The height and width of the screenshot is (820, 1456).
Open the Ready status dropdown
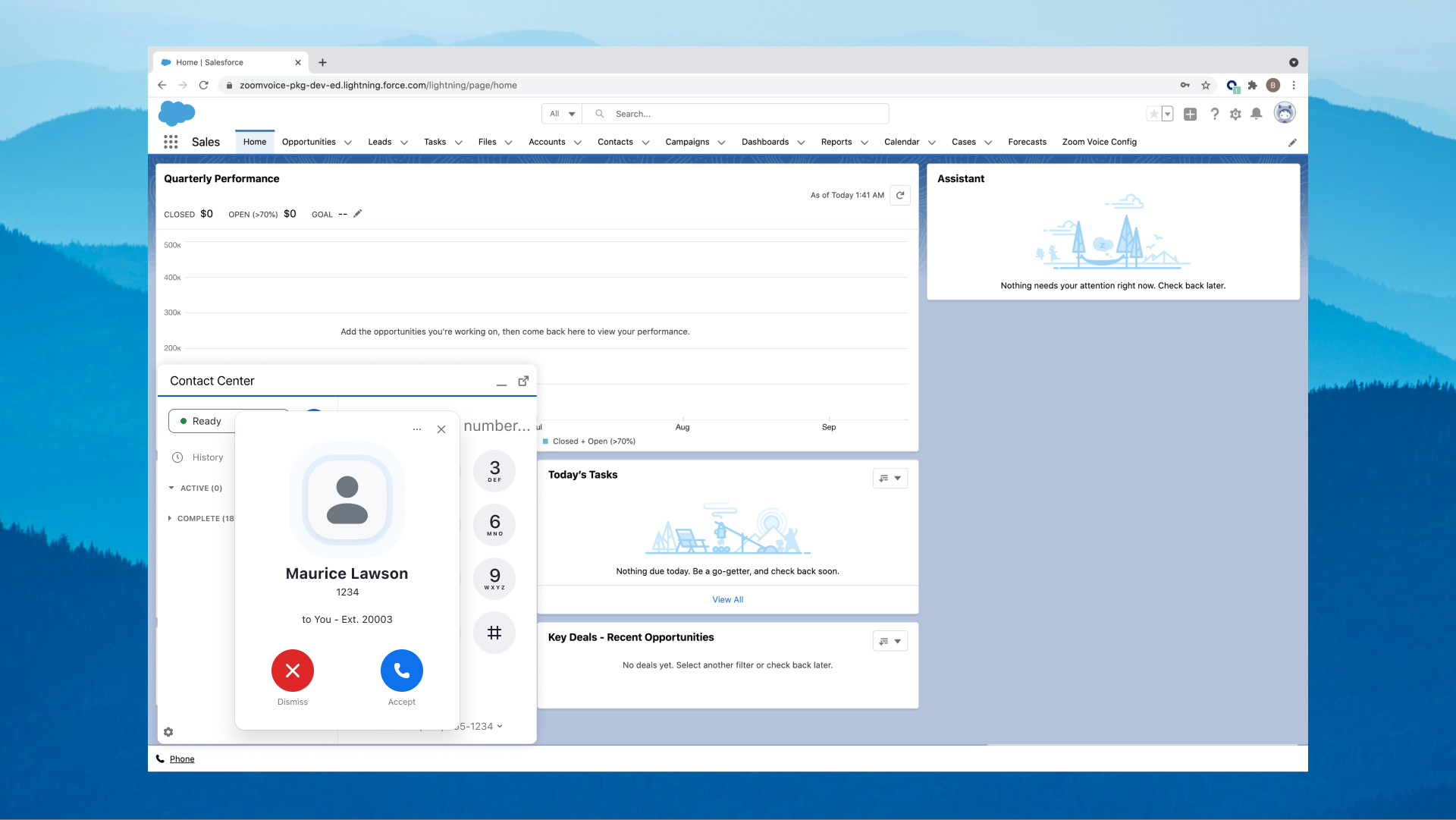pos(206,421)
